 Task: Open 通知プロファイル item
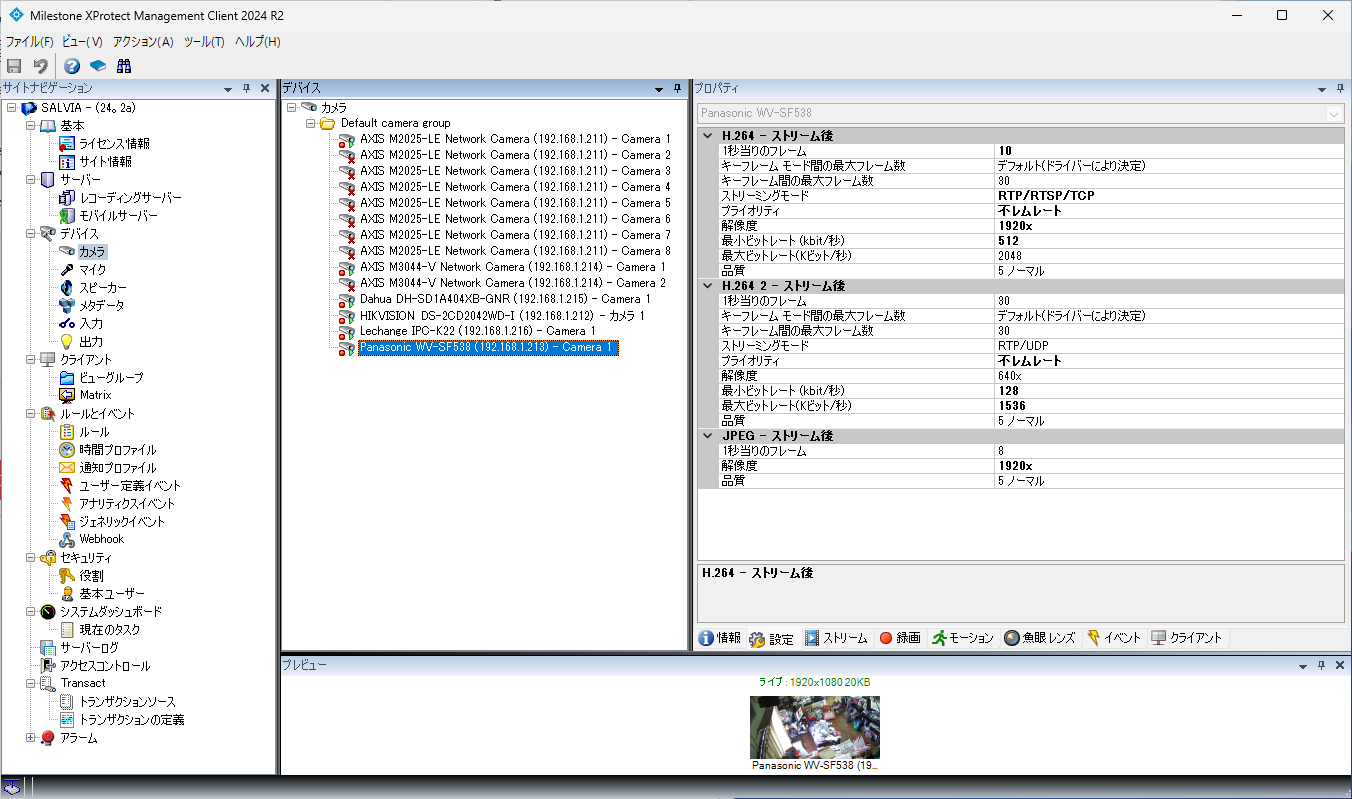click(117, 468)
